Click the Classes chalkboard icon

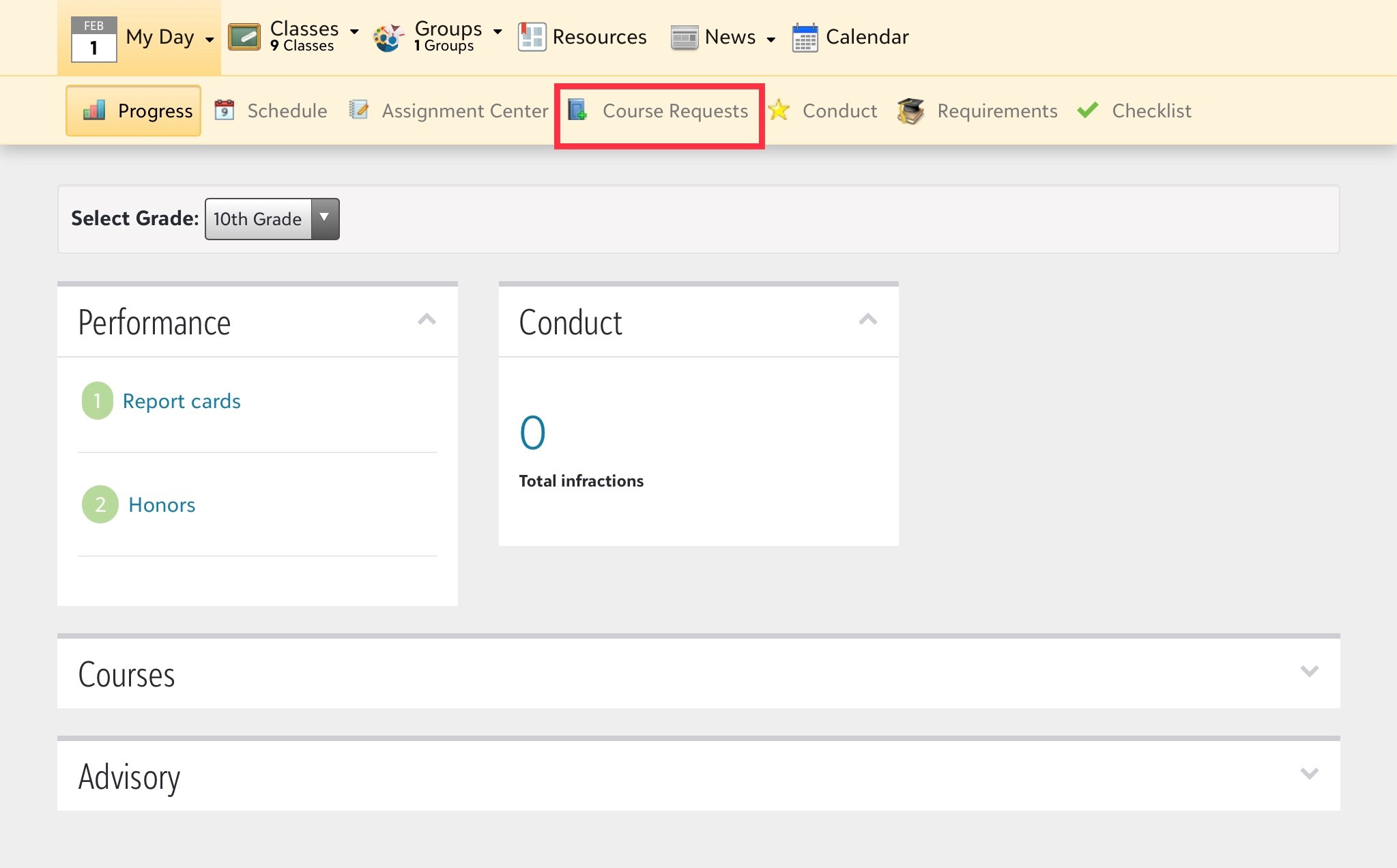click(244, 37)
